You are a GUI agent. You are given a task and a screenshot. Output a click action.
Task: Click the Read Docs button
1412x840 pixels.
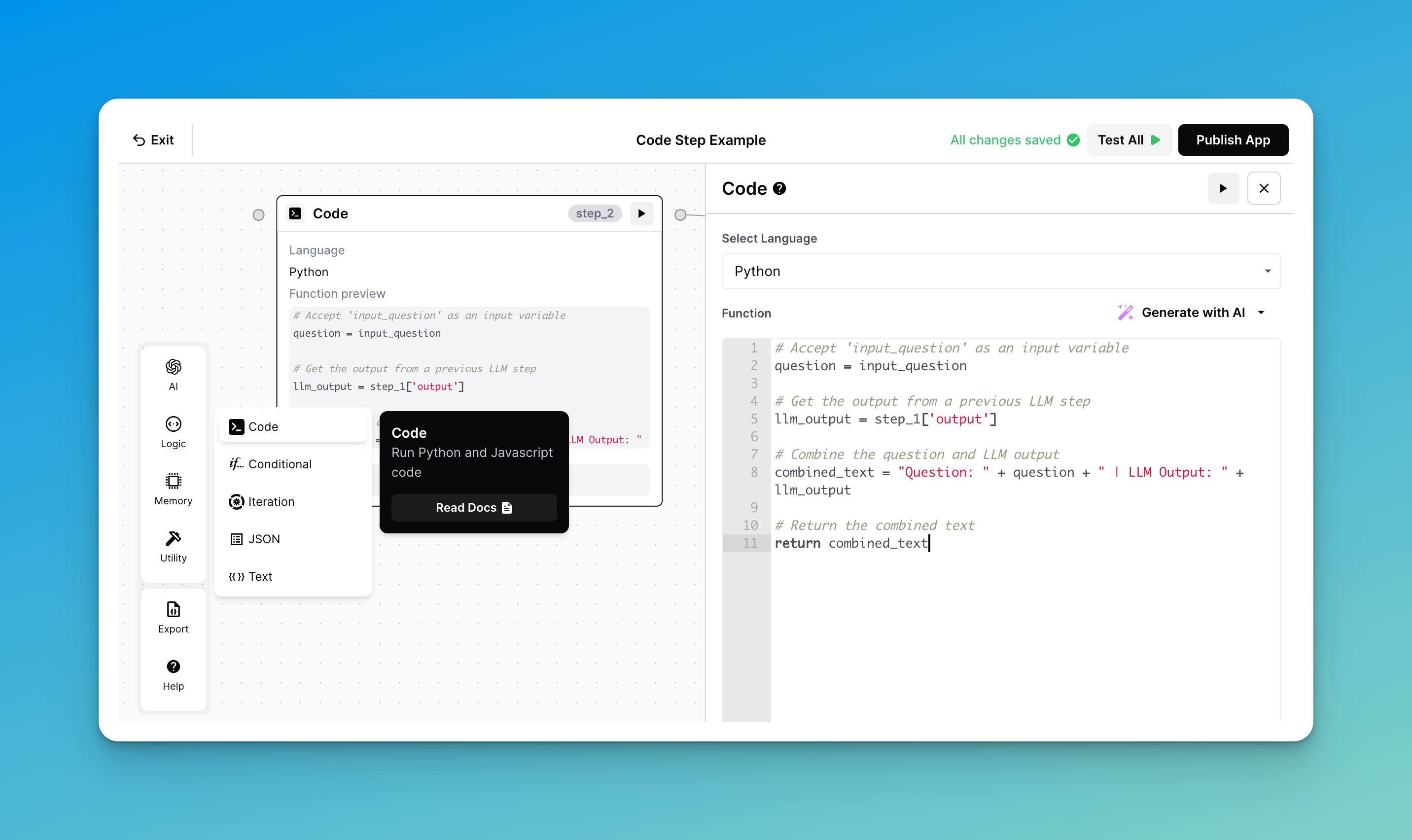click(474, 508)
